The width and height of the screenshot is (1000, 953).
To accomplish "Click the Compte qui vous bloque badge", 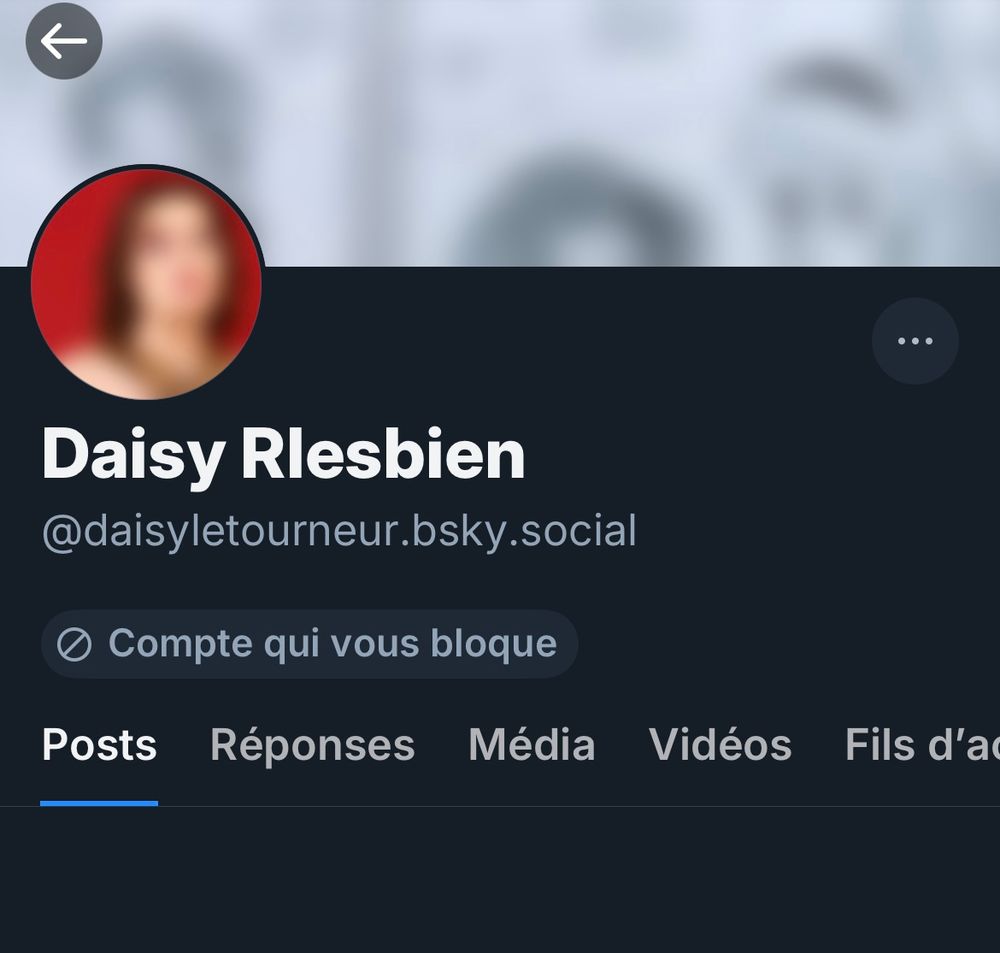I will (310, 644).
